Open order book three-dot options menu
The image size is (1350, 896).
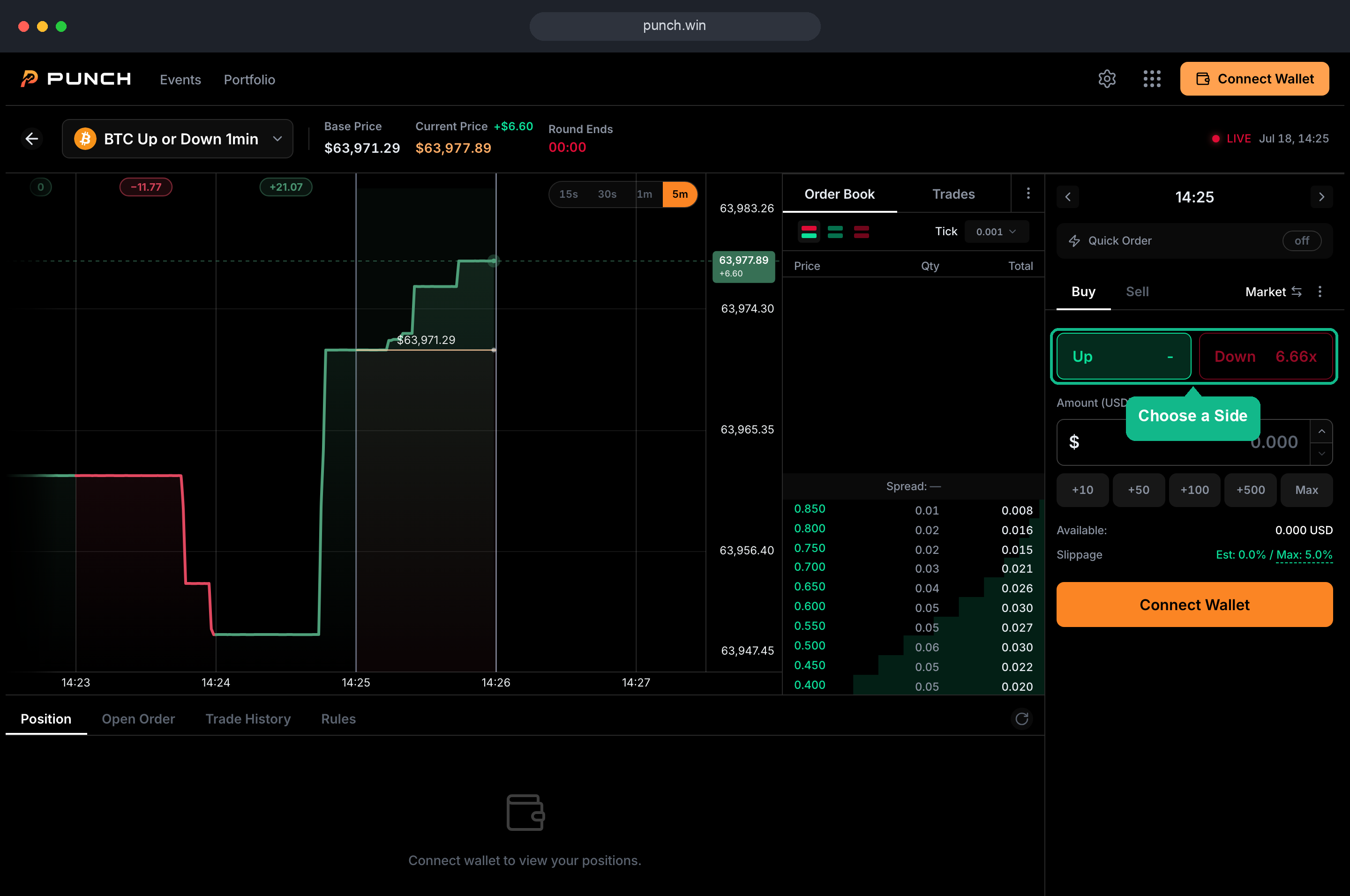point(1027,194)
